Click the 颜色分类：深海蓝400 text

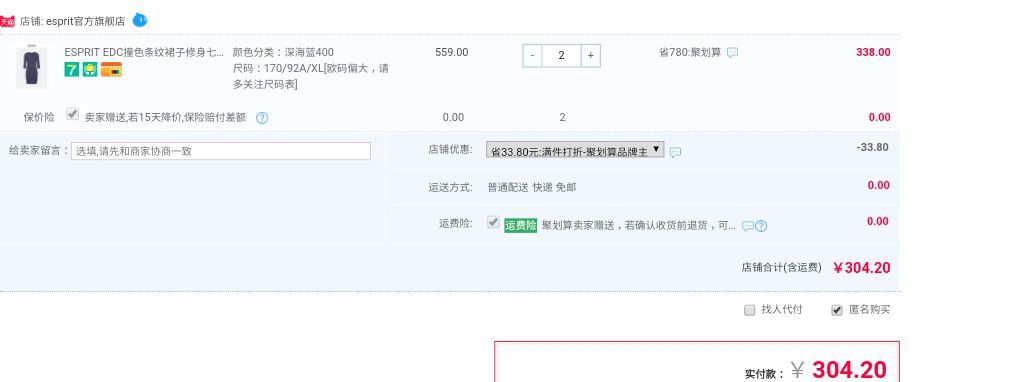coord(284,52)
